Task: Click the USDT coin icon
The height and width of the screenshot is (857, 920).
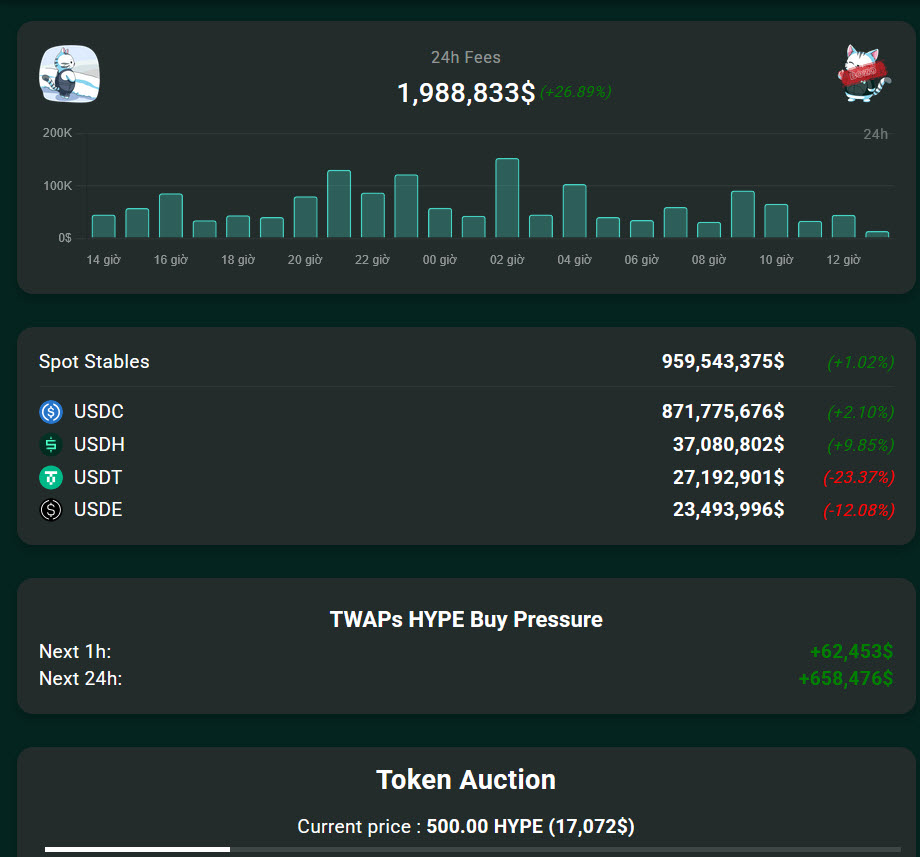Action: click(x=51, y=477)
